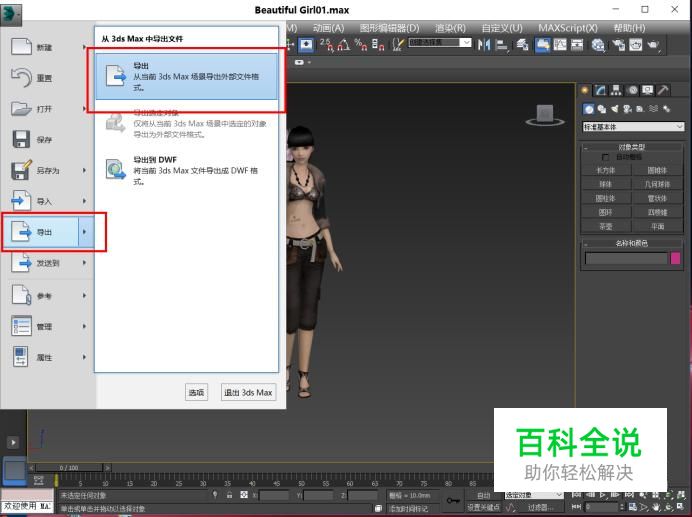Open the Animation (动画) menu
This screenshot has height=517, width=692.
tap(328, 28)
